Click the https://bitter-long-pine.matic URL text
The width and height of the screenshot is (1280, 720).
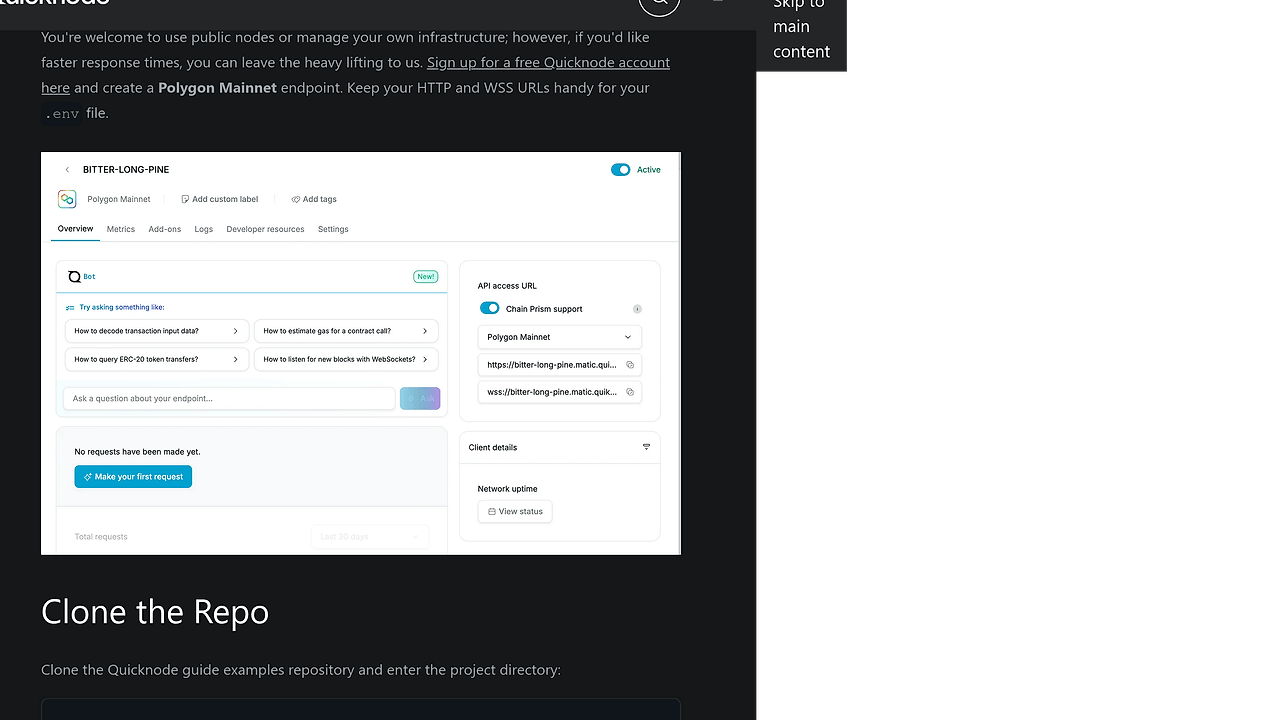pos(552,365)
